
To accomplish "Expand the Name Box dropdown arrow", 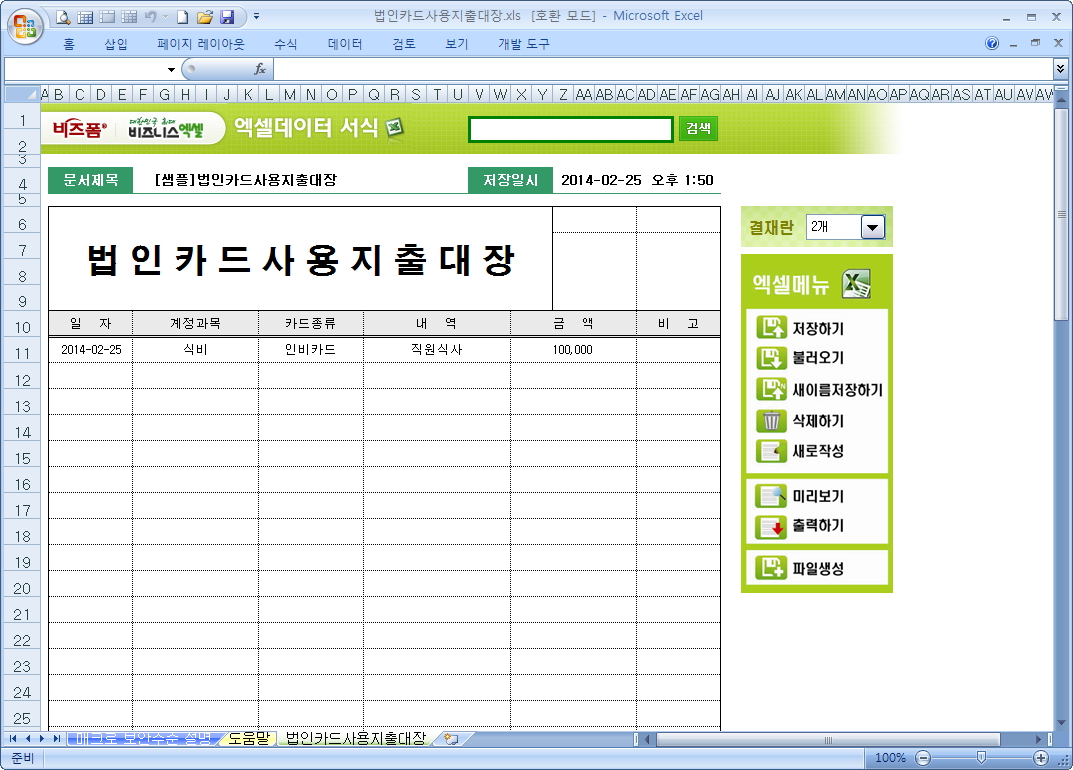I will click(x=171, y=70).
